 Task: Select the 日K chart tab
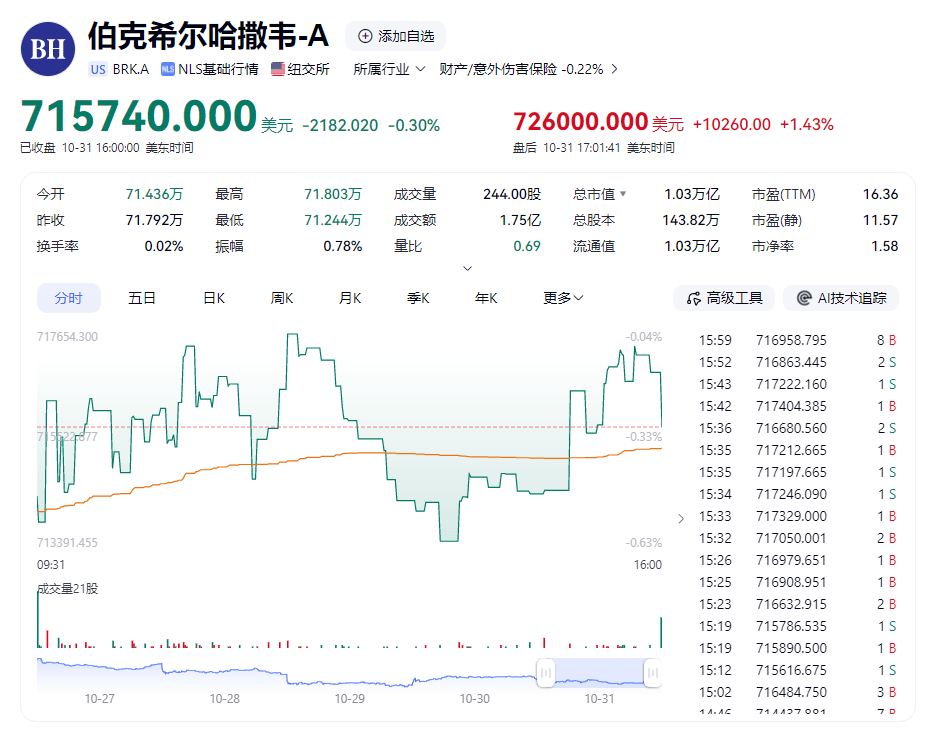coord(214,298)
